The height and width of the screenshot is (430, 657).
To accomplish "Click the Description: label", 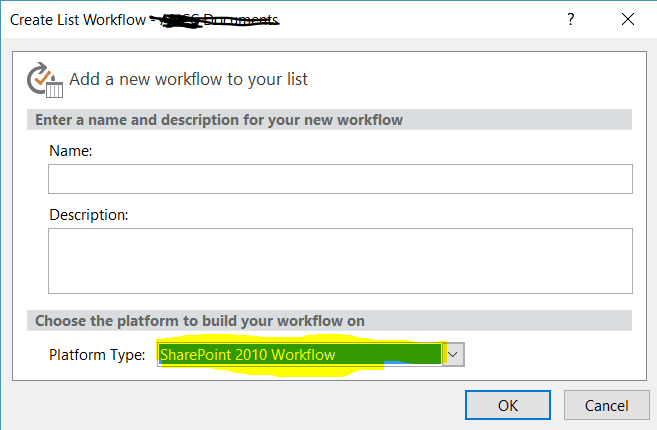I will click(x=89, y=215).
